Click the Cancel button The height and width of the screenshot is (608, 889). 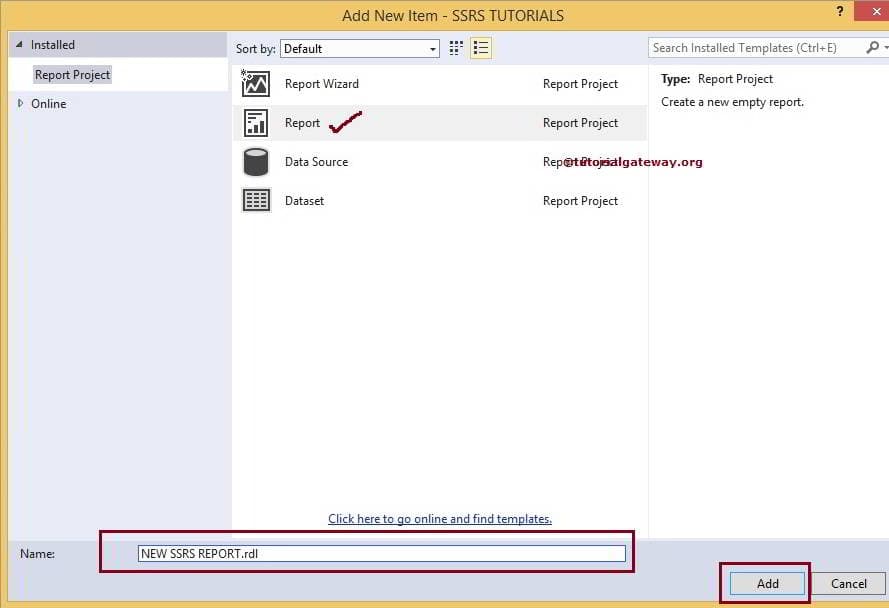pos(848,583)
